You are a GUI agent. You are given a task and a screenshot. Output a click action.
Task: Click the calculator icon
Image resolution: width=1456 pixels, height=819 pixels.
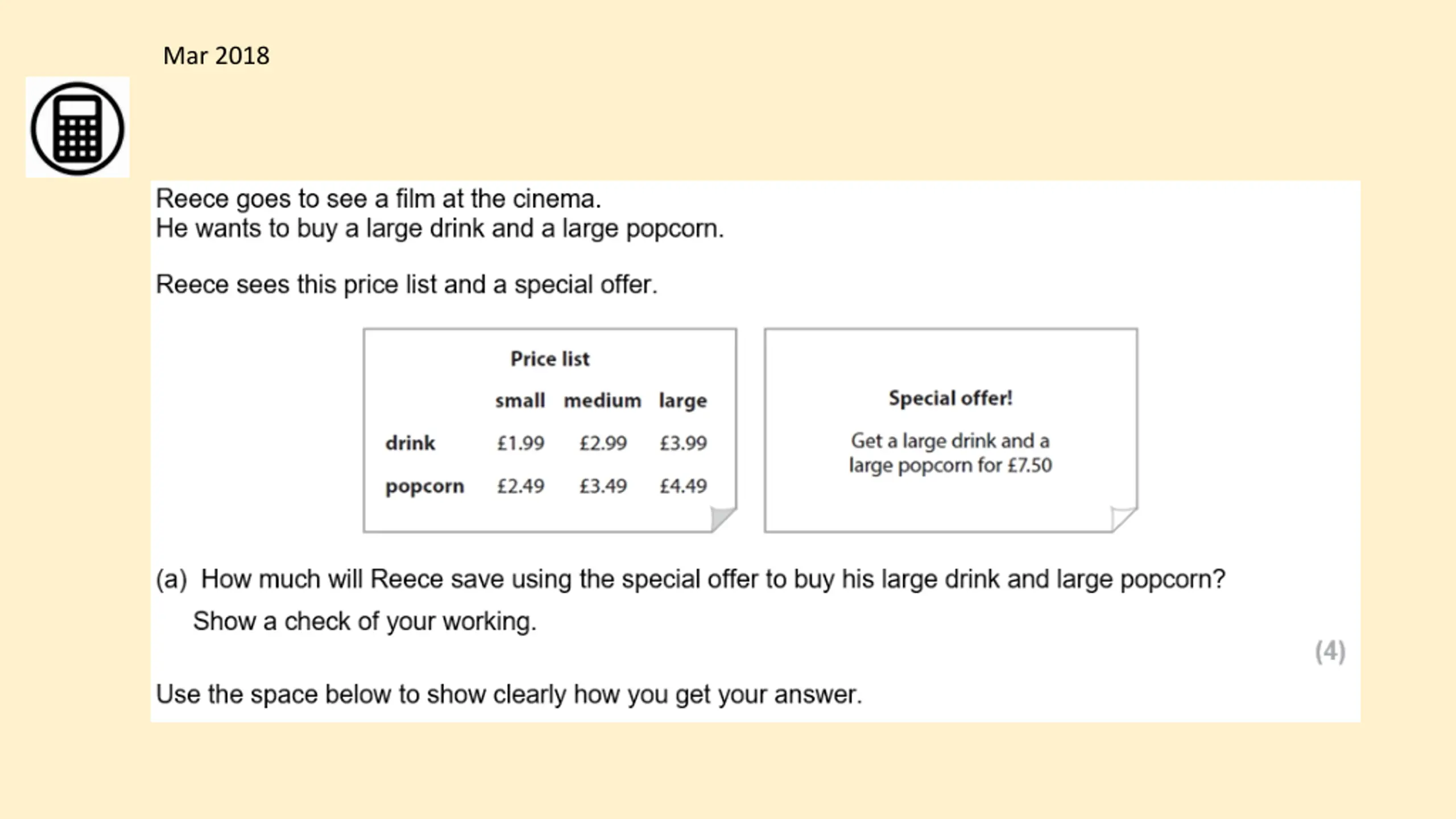tap(77, 128)
